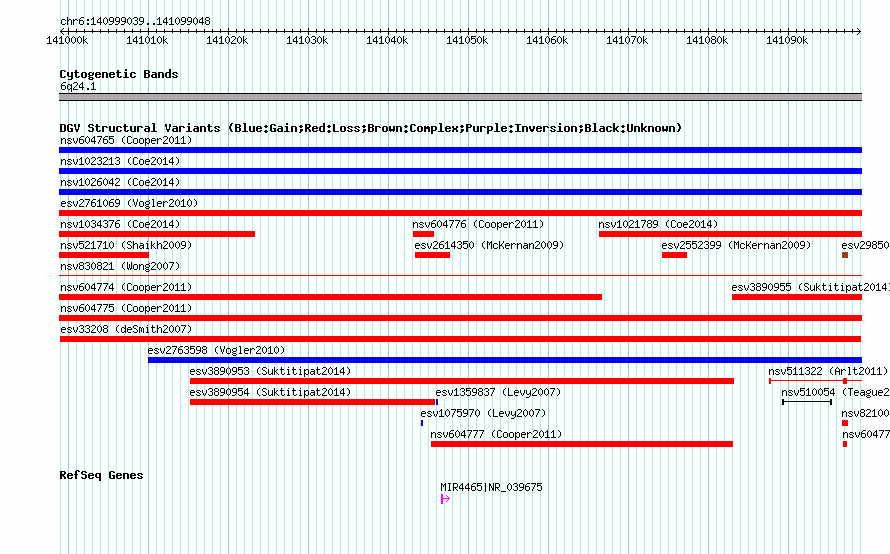Click the nsv1023213 (Coe2014) variant bar
The height and width of the screenshot is (554, 890).
click(460, 171)
